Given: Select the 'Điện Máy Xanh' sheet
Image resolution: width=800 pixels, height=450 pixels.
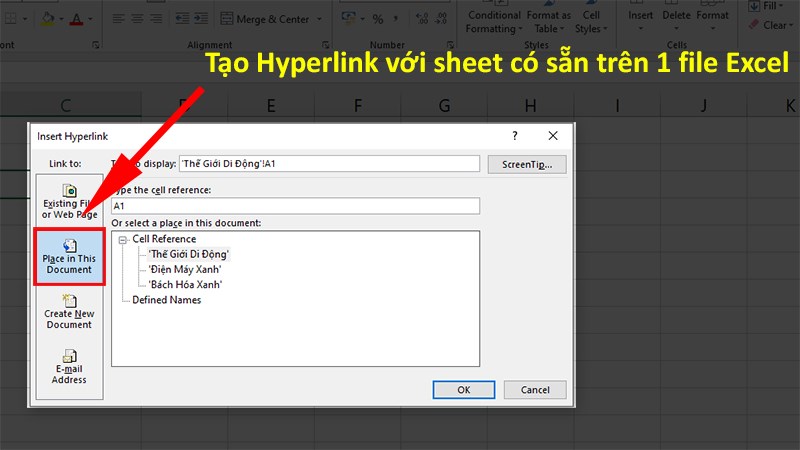Looking at the screenshot, I should 185,269.
